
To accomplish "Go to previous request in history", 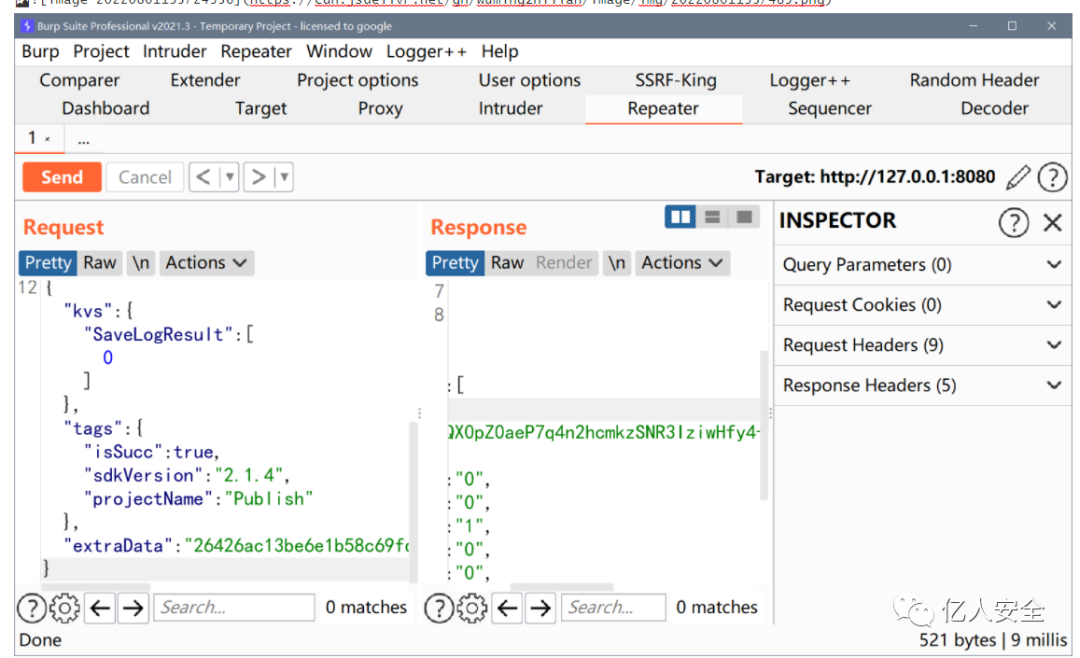I will pos(204,177).
